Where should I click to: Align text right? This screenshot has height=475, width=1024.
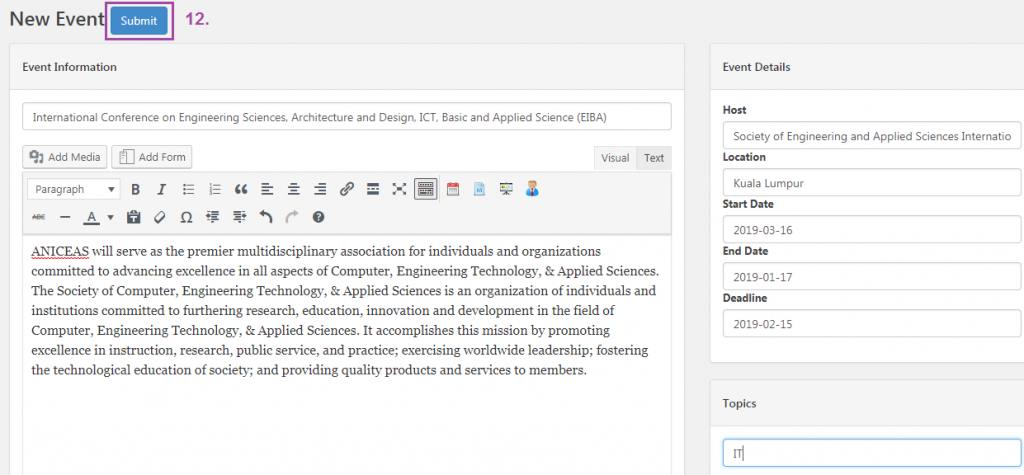click(320, 189)
